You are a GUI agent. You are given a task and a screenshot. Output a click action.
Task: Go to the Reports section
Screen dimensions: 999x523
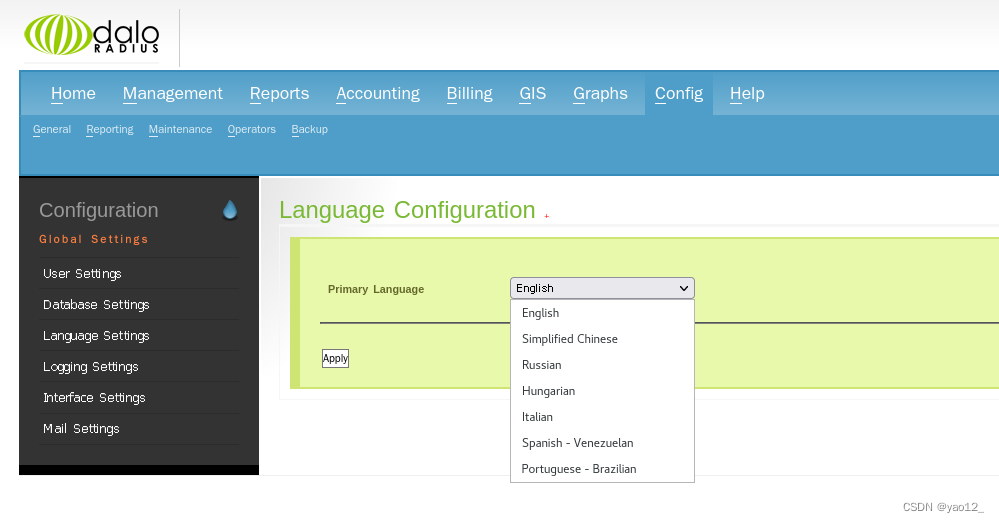[x=279, y=94]
